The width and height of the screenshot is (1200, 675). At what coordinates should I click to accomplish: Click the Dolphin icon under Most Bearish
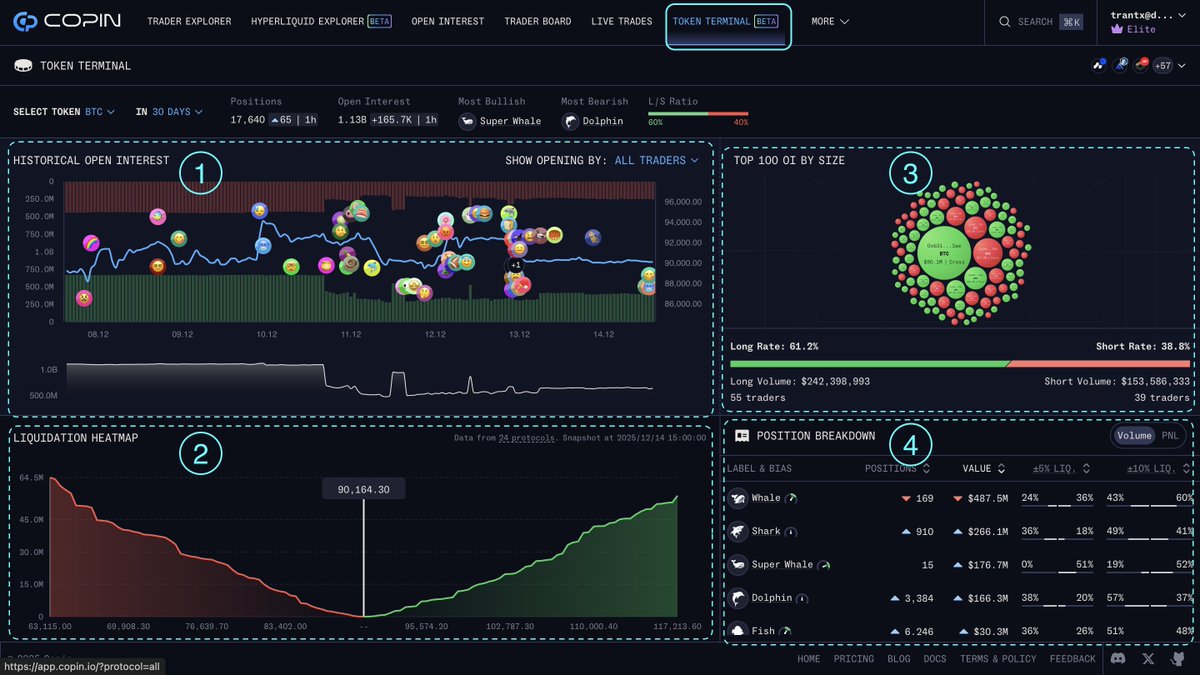570,121
